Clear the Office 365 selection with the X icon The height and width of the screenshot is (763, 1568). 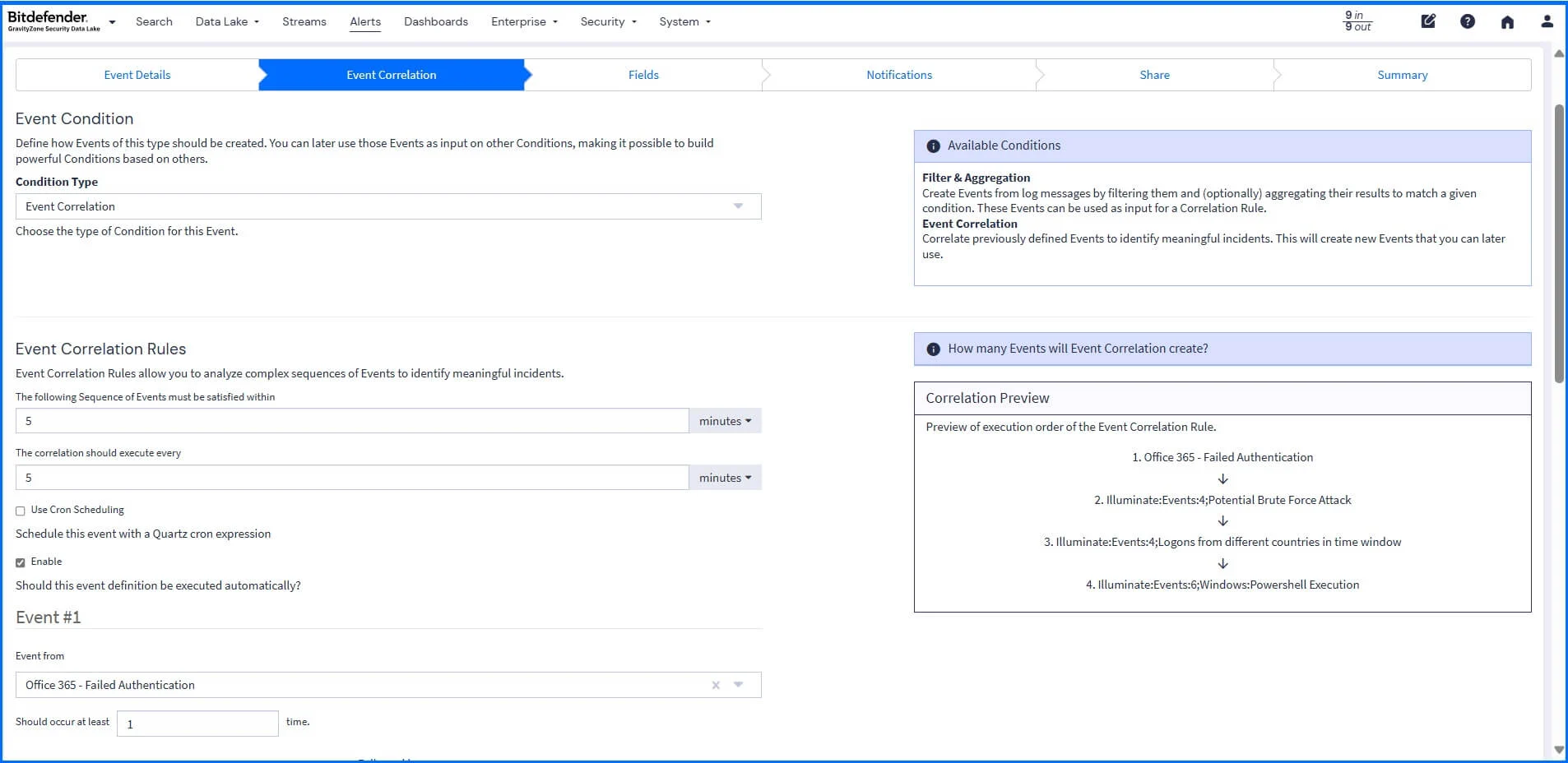click(715, 684)
